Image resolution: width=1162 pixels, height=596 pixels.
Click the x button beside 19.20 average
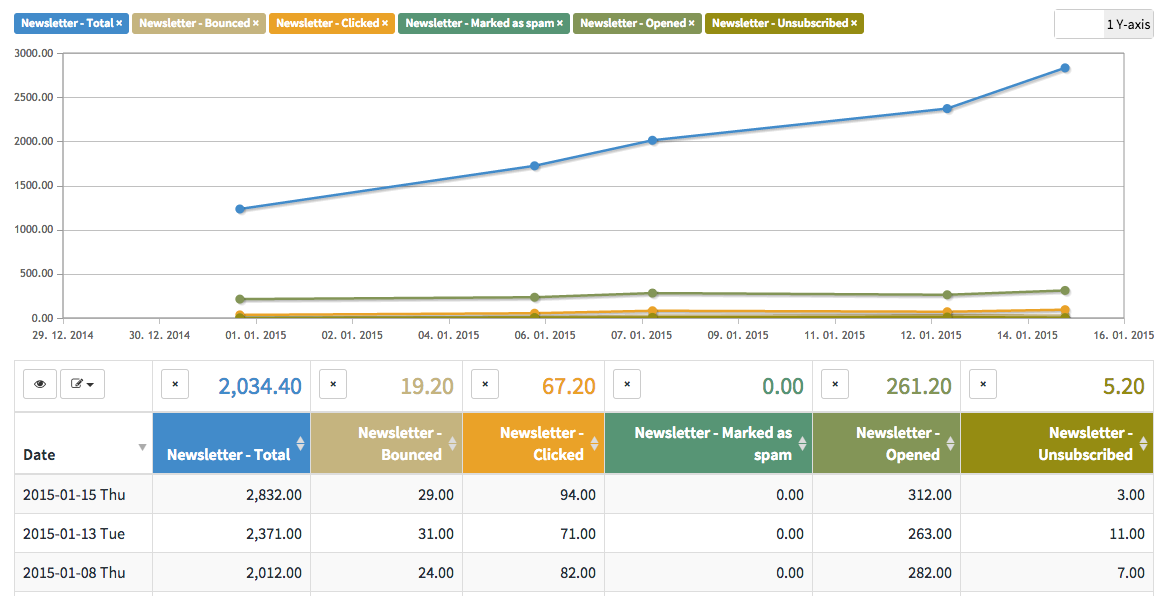[x=333, y=384]
